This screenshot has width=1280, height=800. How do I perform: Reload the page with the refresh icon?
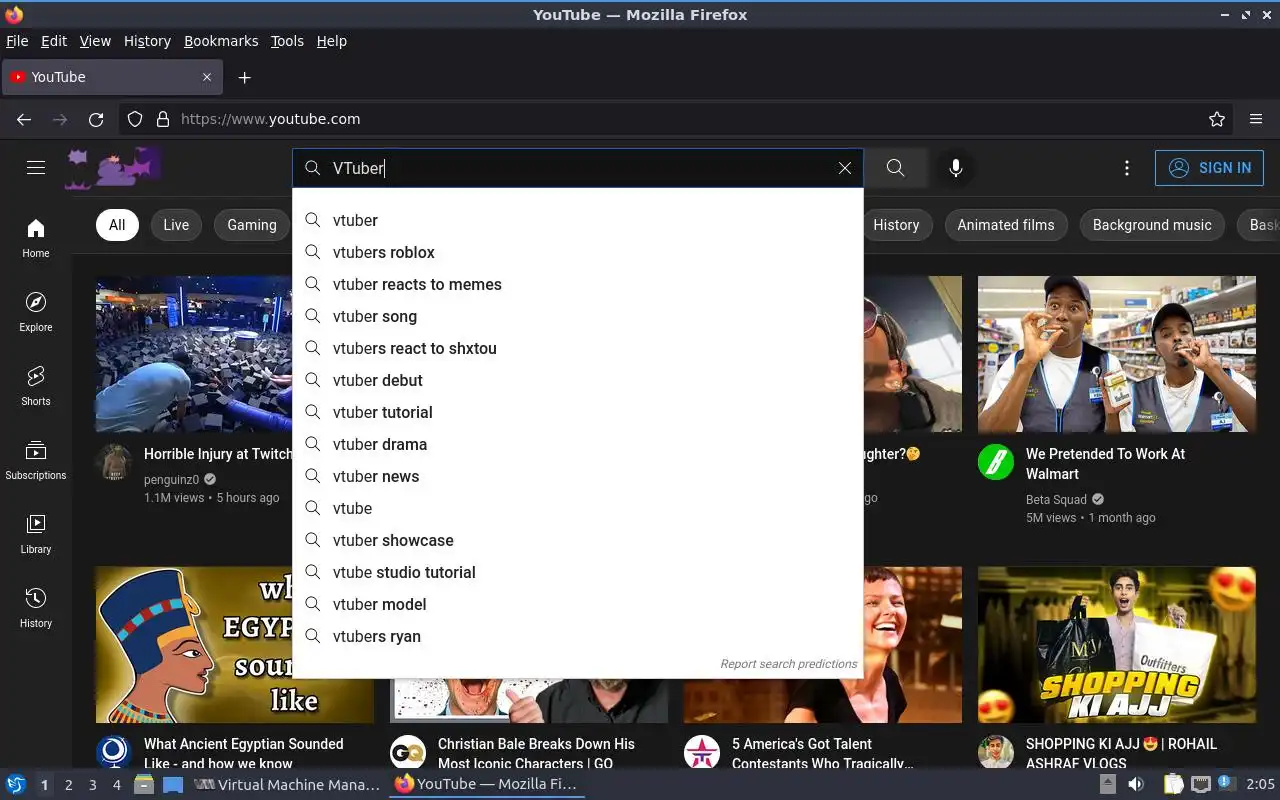pos(96,119)
